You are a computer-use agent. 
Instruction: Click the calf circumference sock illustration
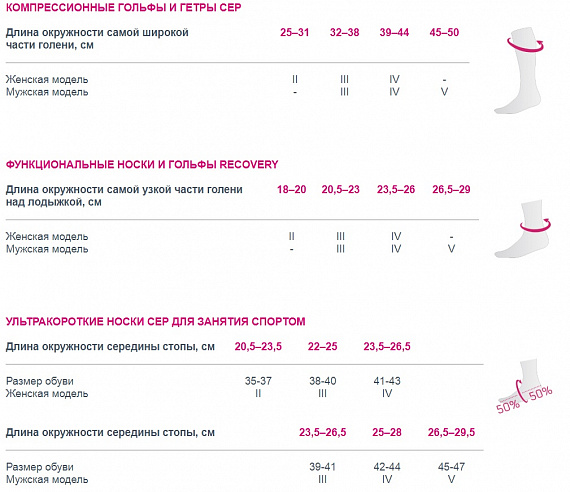point(521,70)
